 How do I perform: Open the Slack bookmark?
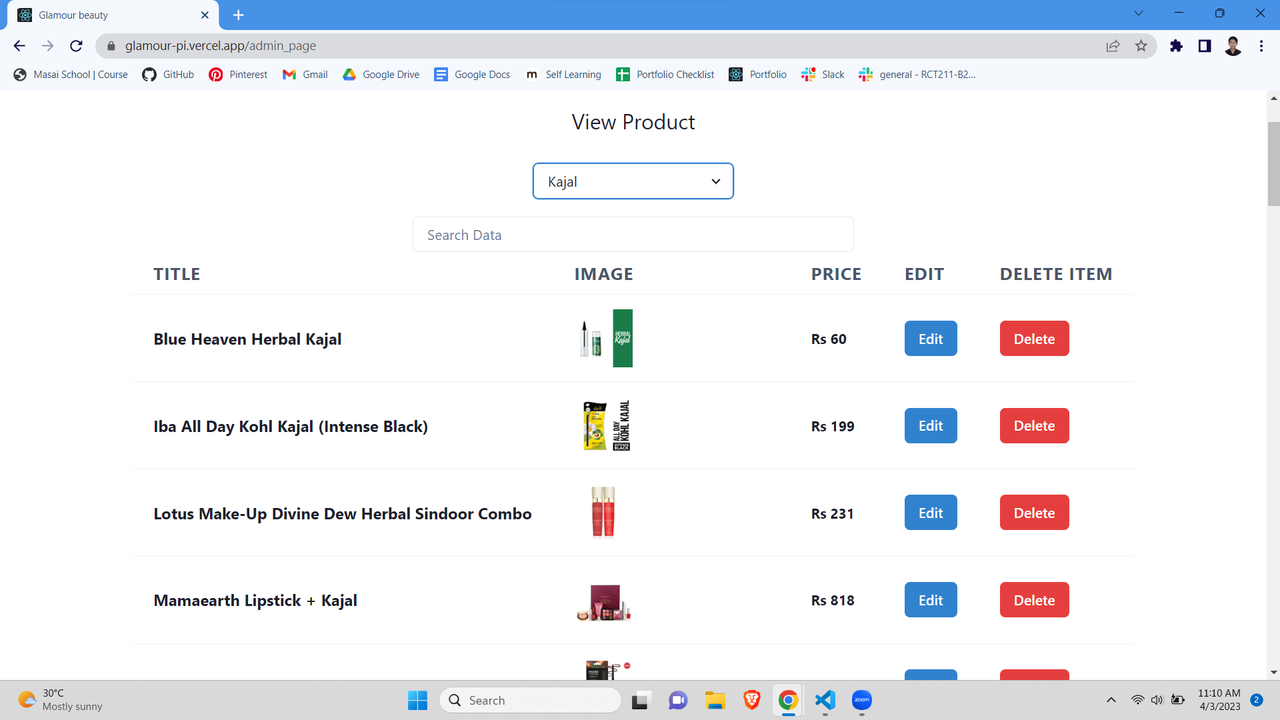tap(823, 74)
